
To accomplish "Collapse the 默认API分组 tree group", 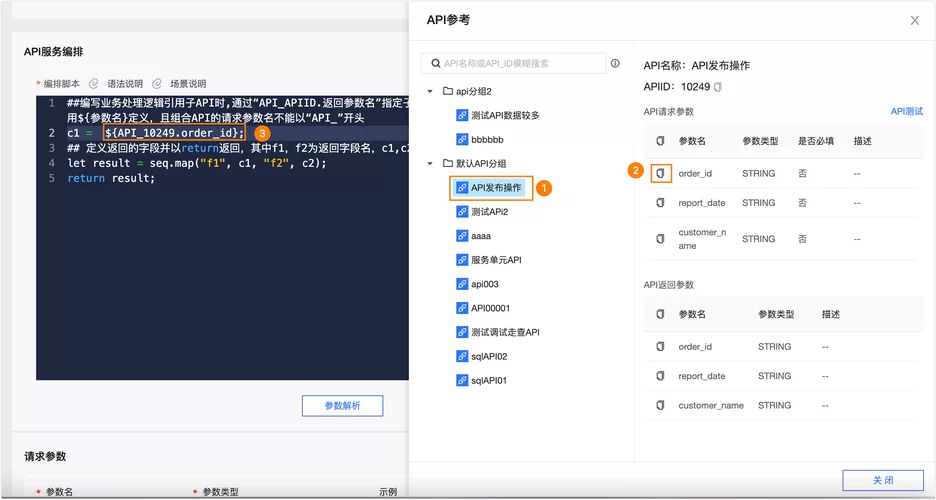I will click(x=430, y=163).
